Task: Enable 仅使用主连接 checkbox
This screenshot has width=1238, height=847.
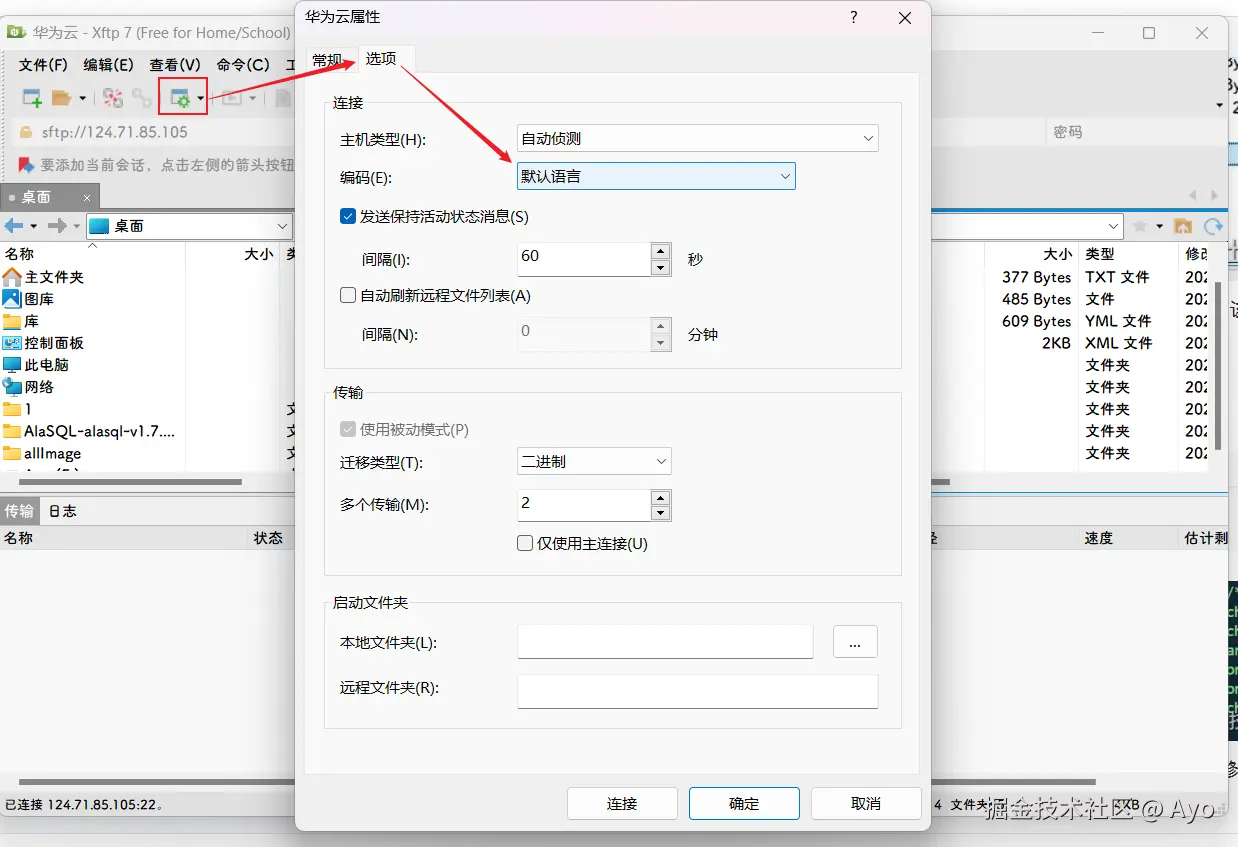Action: [524, 543]
